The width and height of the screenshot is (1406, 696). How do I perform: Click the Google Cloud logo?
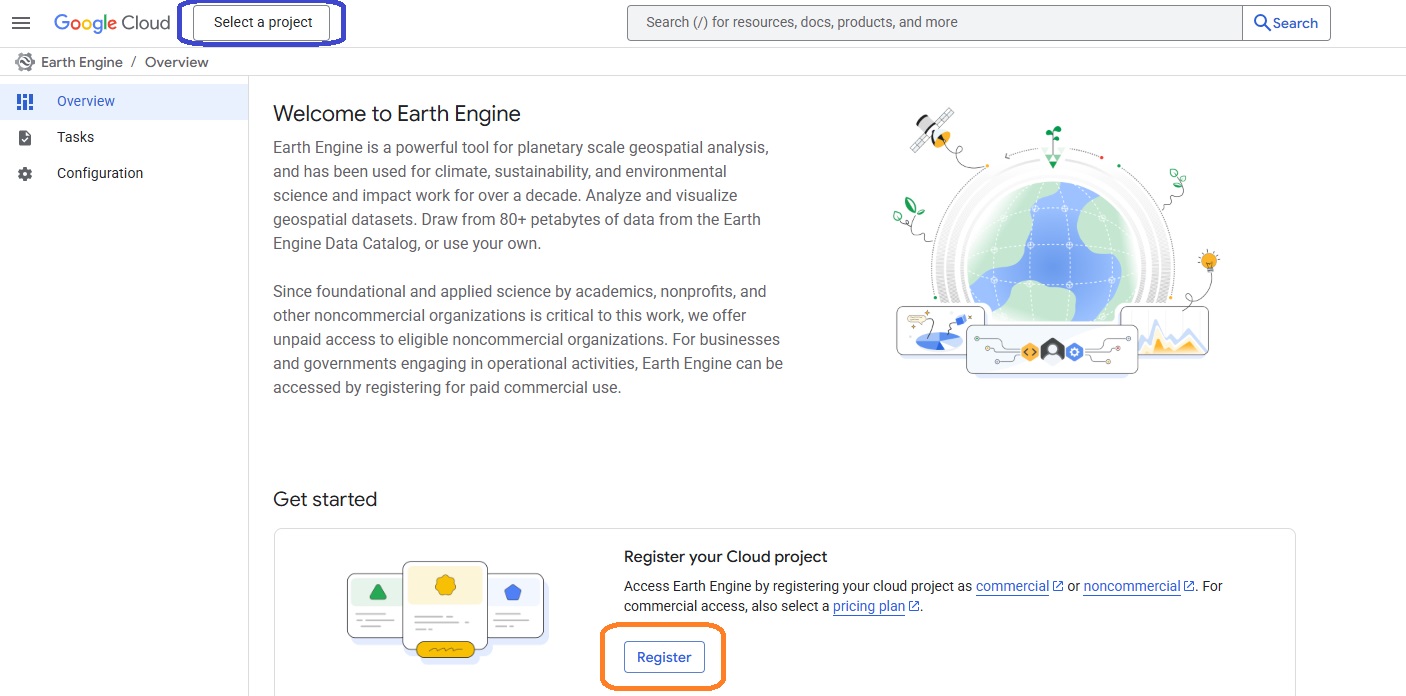(112, 23)
